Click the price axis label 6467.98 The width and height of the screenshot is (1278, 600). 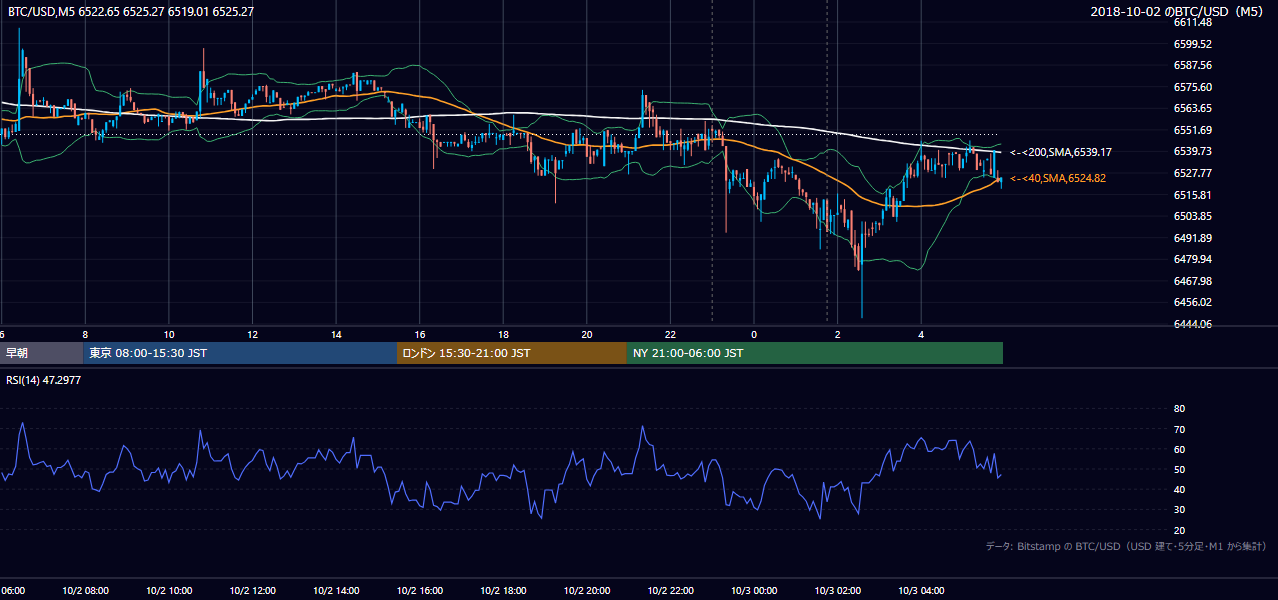coord(1193,281)
